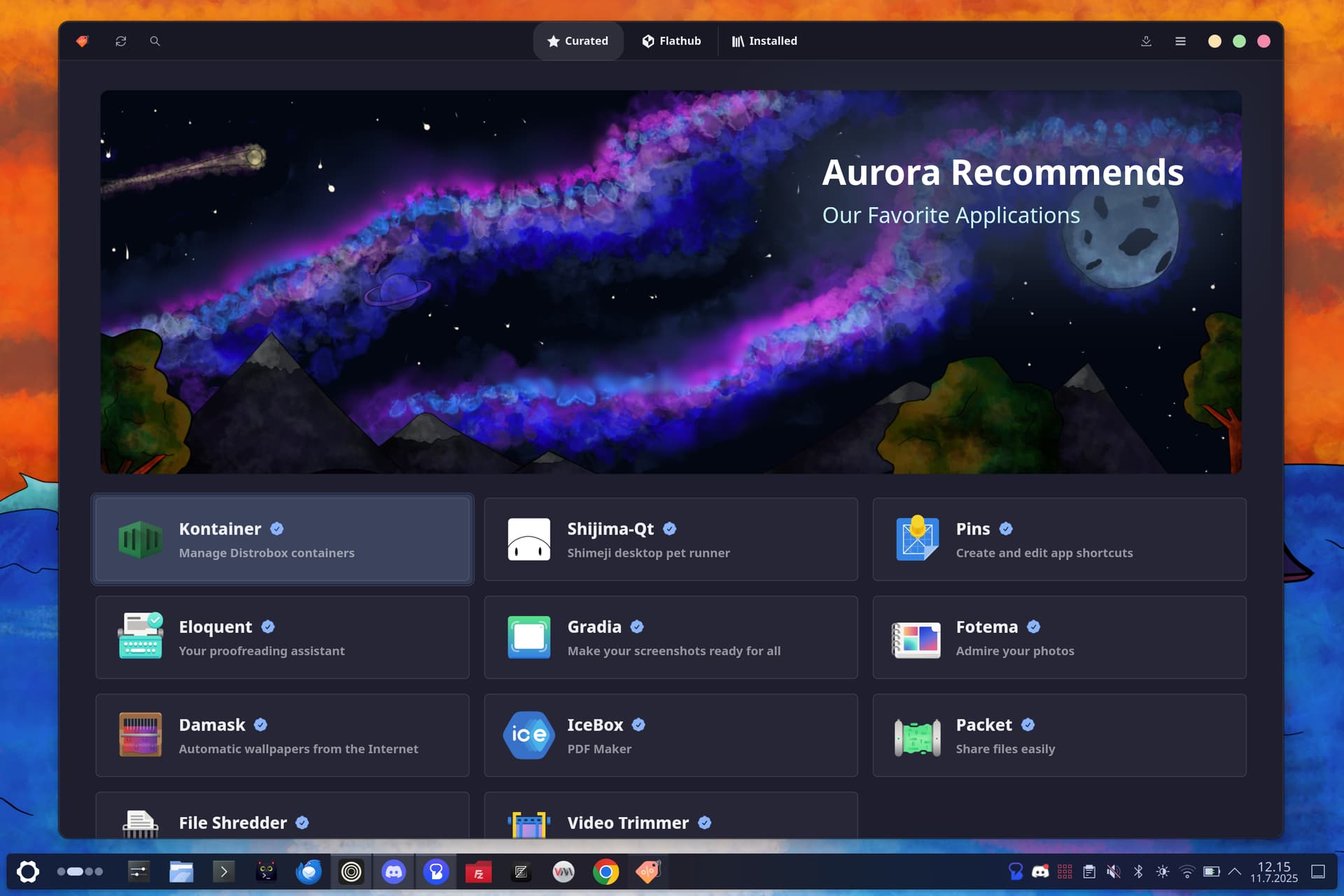Image resolution: width=1344 pixels, height=896 pixels.
Task: Open search with the magnifier icon
Action: (x=155, y=41)
